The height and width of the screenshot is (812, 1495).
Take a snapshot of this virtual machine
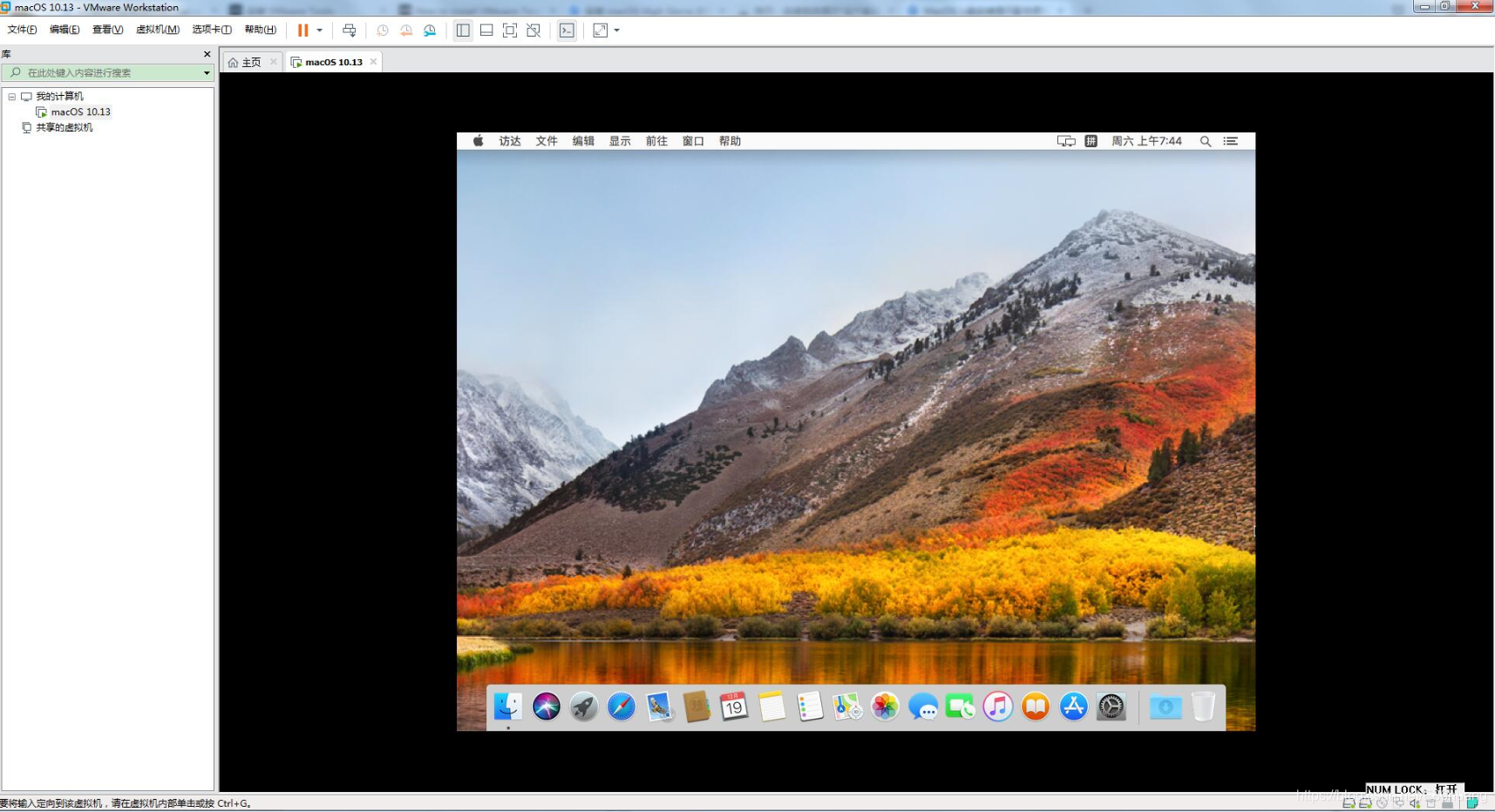[x=382, y=30]
